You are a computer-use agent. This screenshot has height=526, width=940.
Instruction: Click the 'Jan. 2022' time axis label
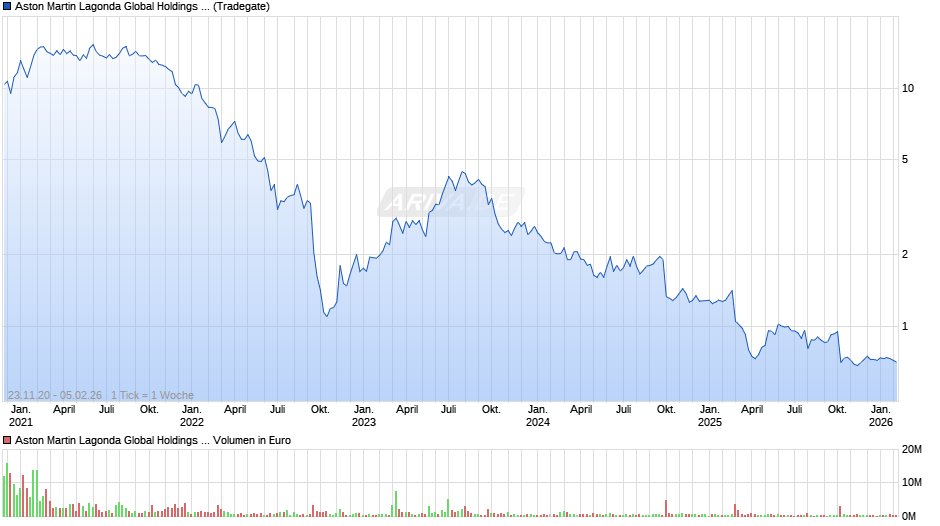(192, 416)
